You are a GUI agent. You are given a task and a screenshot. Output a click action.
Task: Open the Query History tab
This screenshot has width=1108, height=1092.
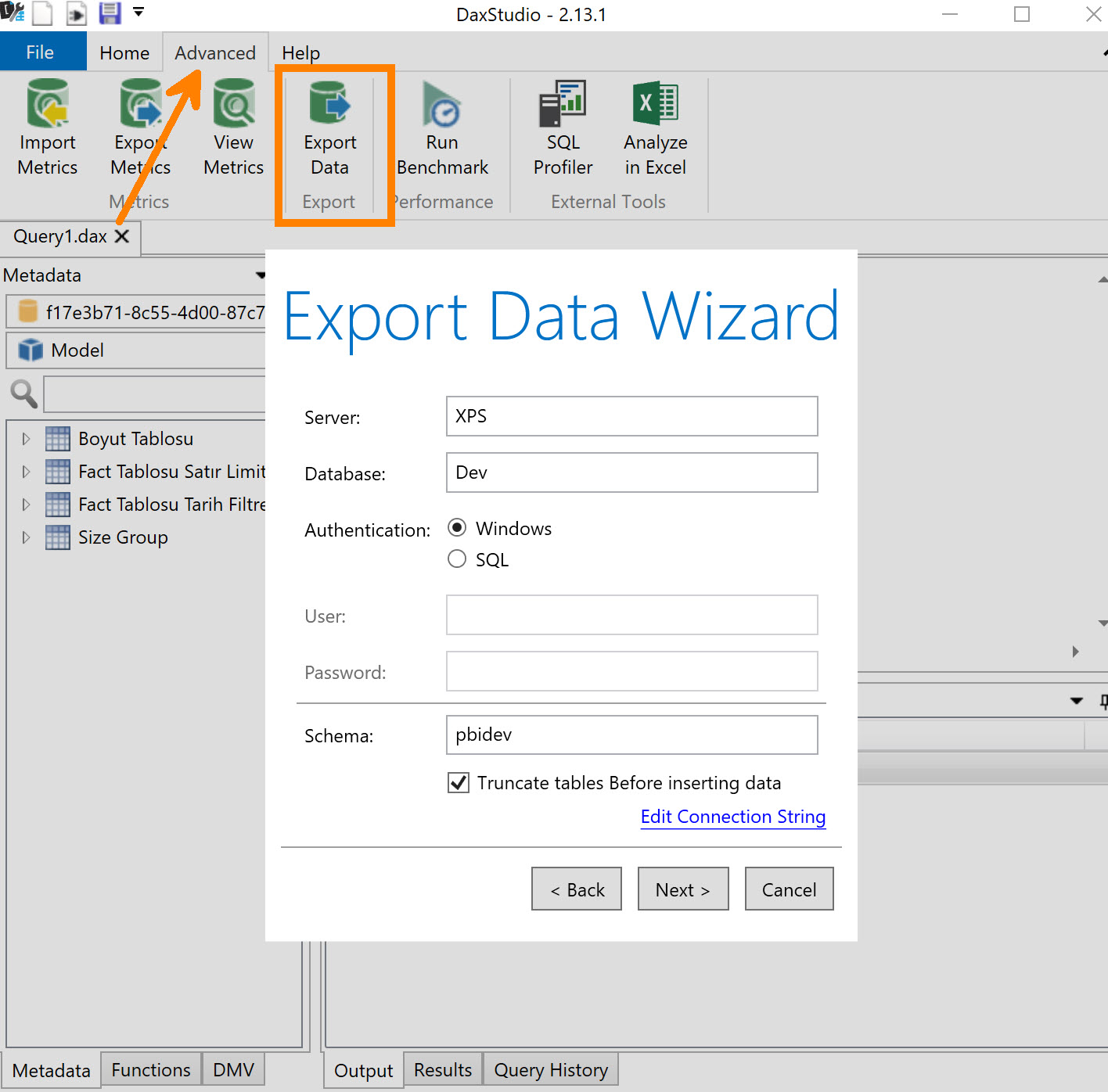click(551, 1069)
